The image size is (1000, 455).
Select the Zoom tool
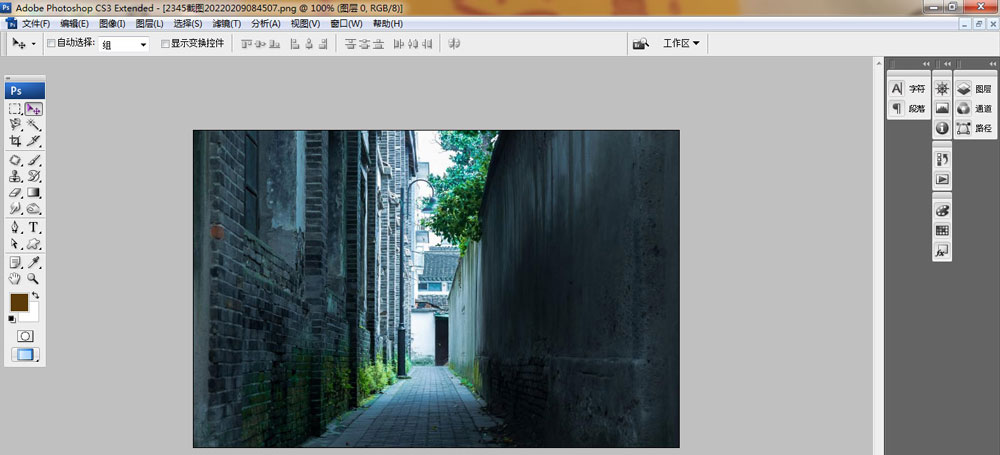(x=34, y=279)
